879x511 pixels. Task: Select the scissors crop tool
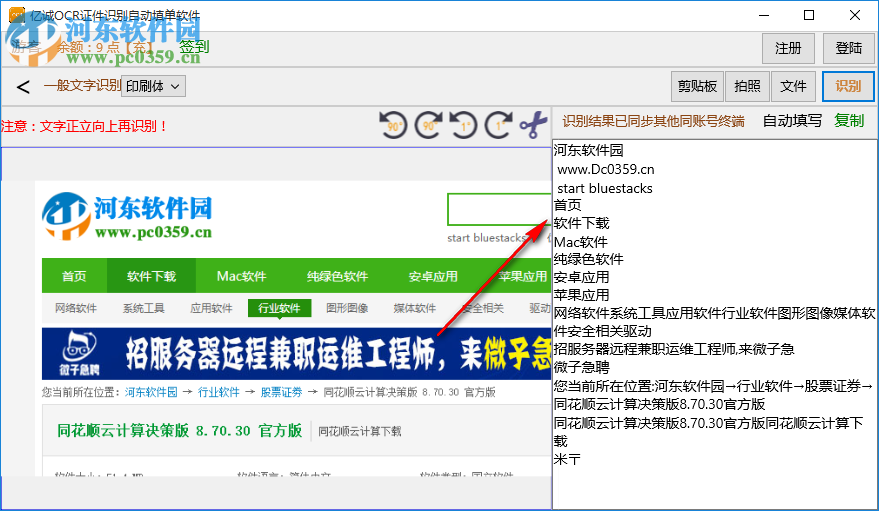tap(533, 124)
